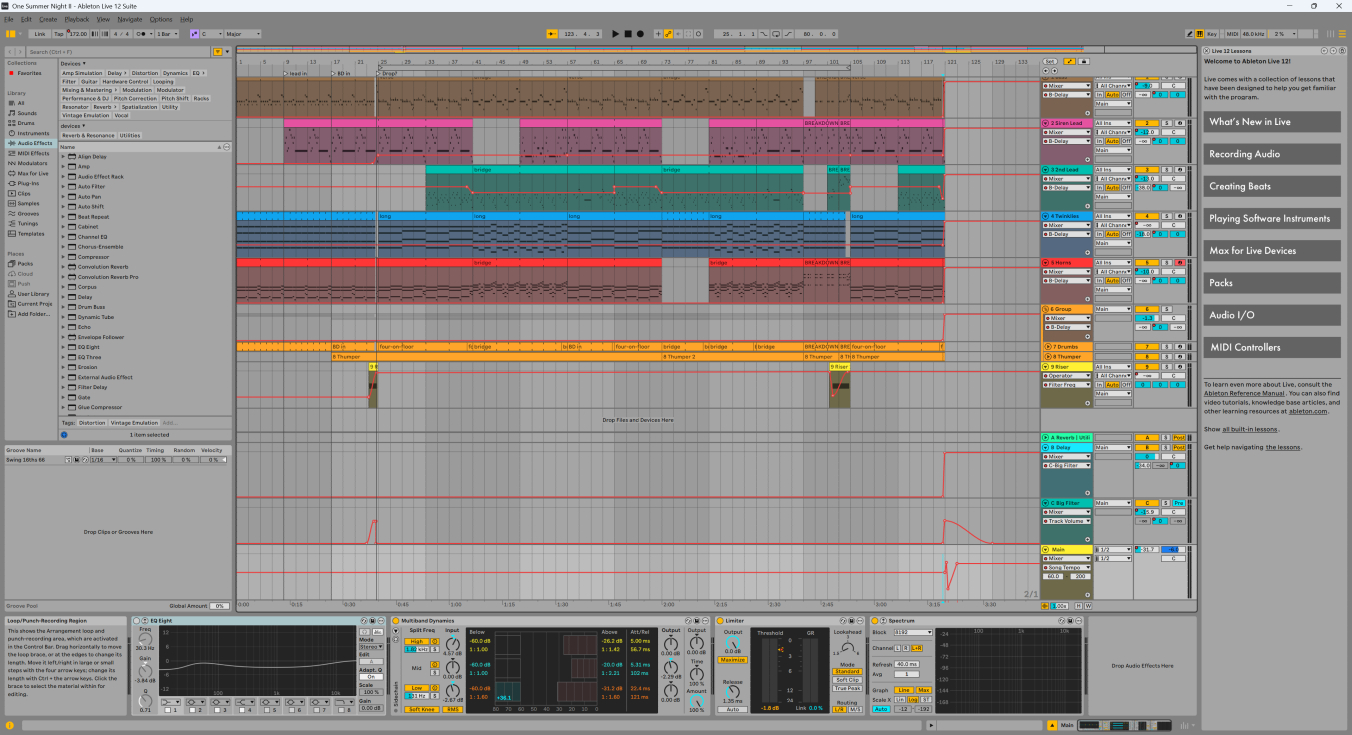The height and width of the screenshot is (735, 1352).
Task: Open the Edit menu
Action: click(26, 19)
